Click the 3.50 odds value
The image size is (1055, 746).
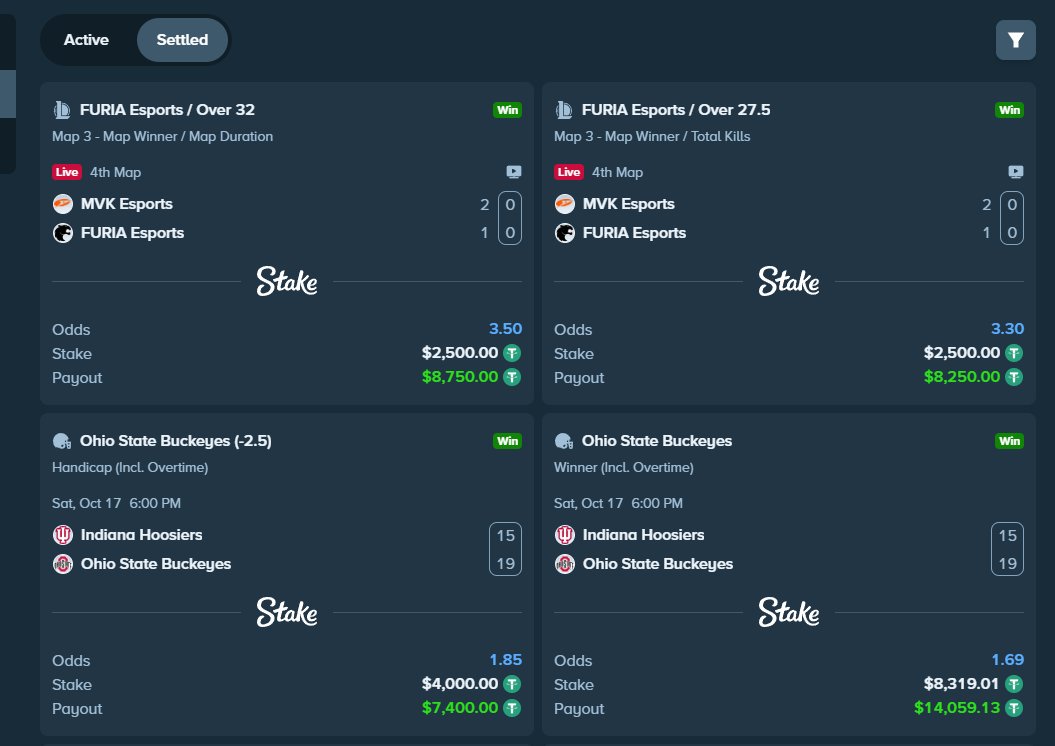505,329
